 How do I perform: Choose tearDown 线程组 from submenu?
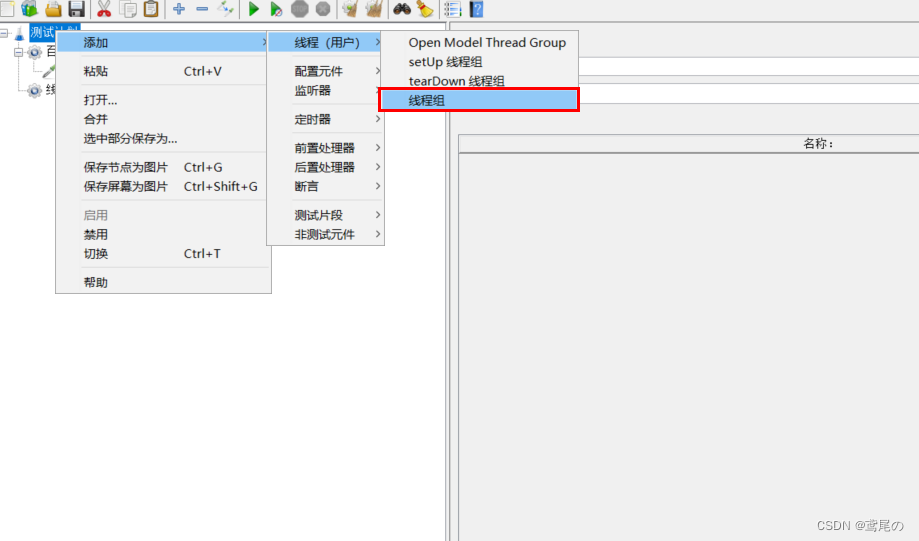[x=479, y=81]
